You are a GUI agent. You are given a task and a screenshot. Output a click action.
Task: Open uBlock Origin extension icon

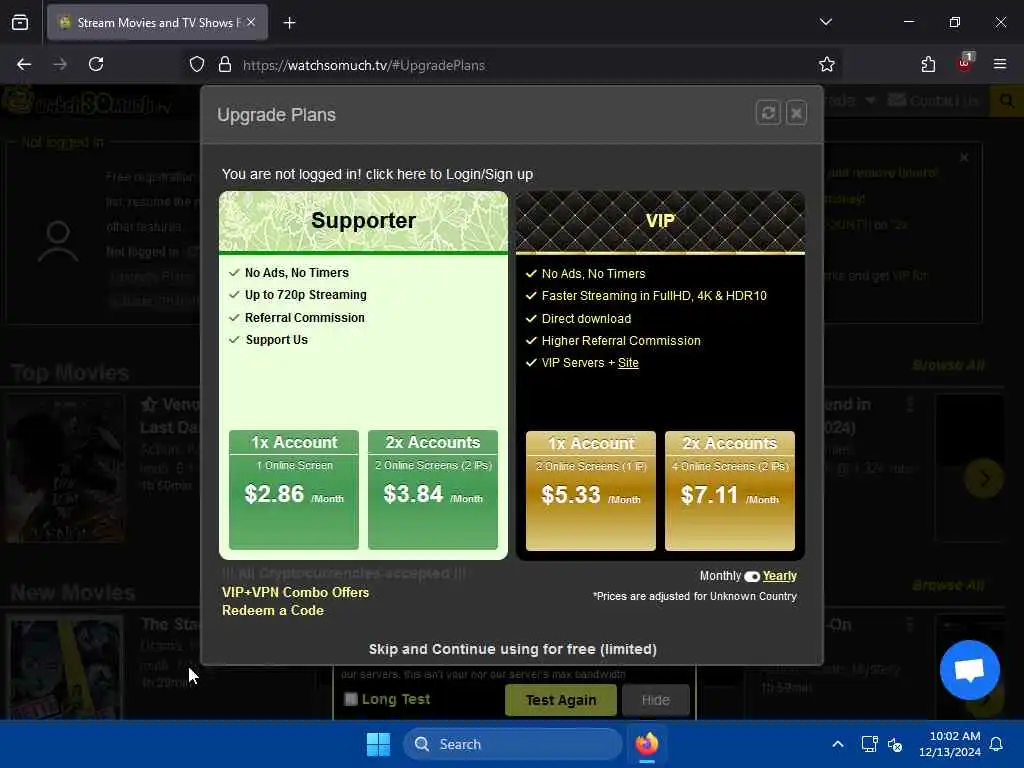coord(965,63)
